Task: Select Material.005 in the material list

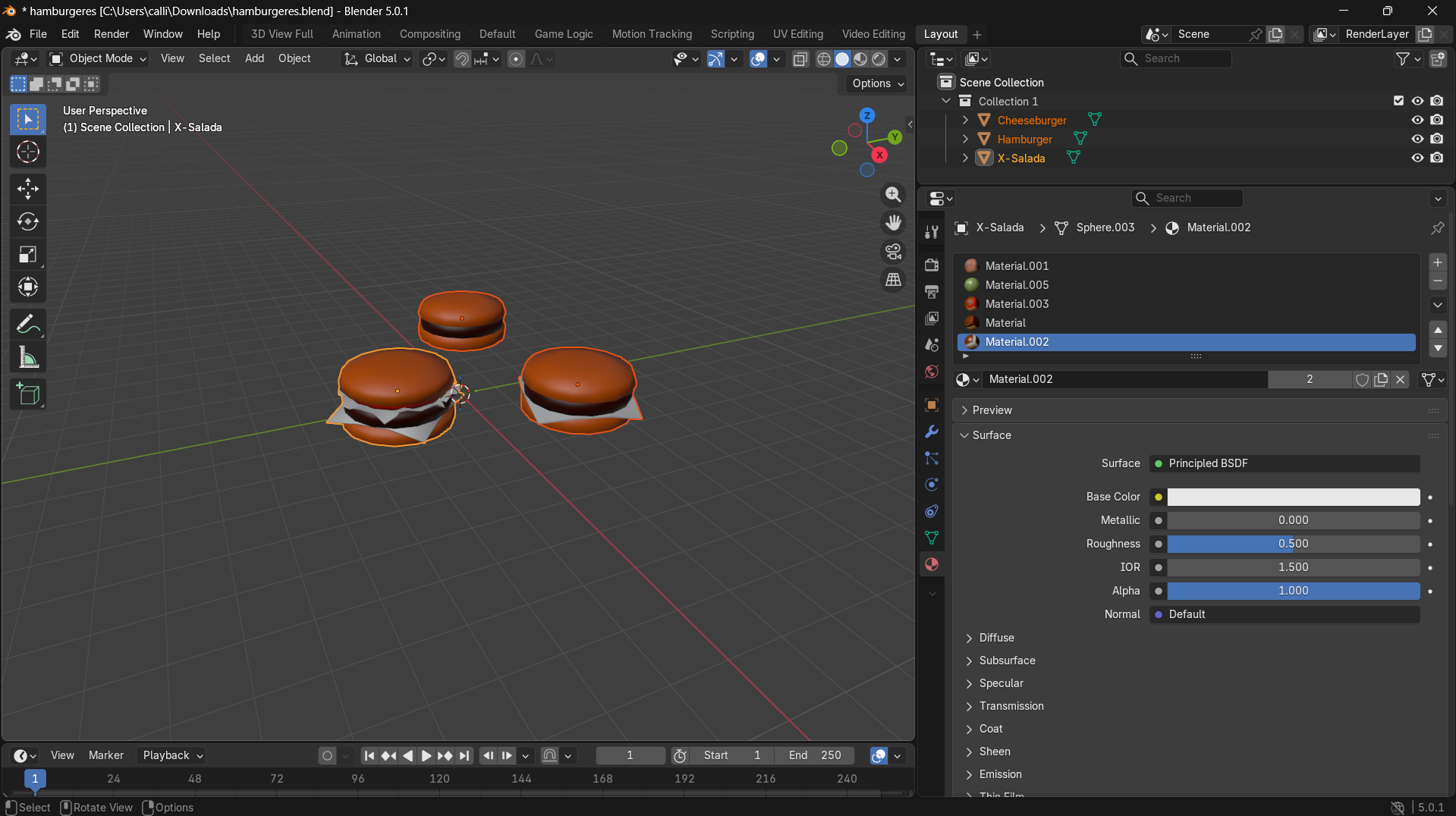Action: pyautogui.click(x=1017, y=285)
